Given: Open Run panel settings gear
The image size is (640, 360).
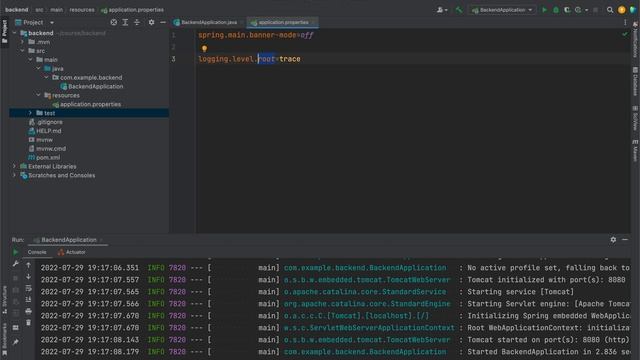Looking at the screenshot, I should pyautogui.click(x=613, y=240).
